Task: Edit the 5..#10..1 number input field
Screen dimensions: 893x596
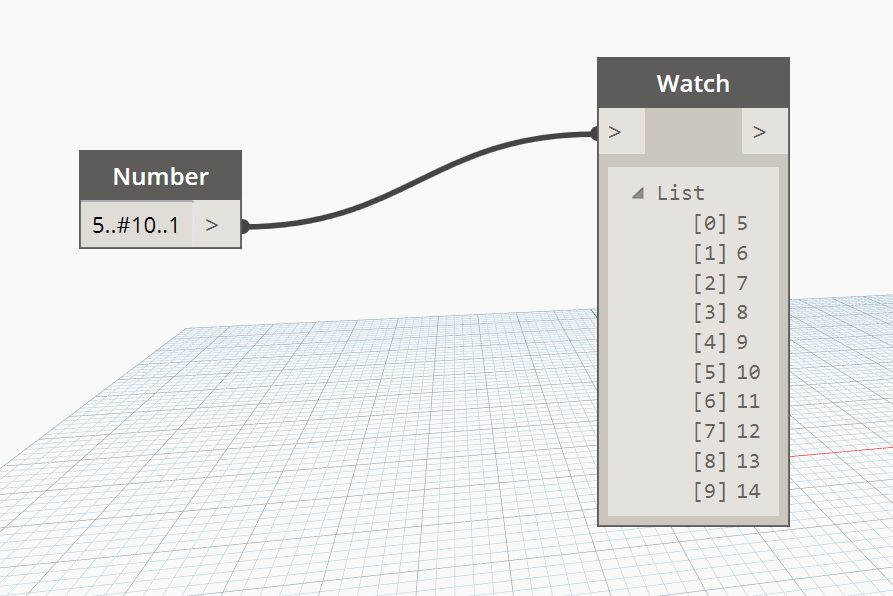Action: [137, 225]
